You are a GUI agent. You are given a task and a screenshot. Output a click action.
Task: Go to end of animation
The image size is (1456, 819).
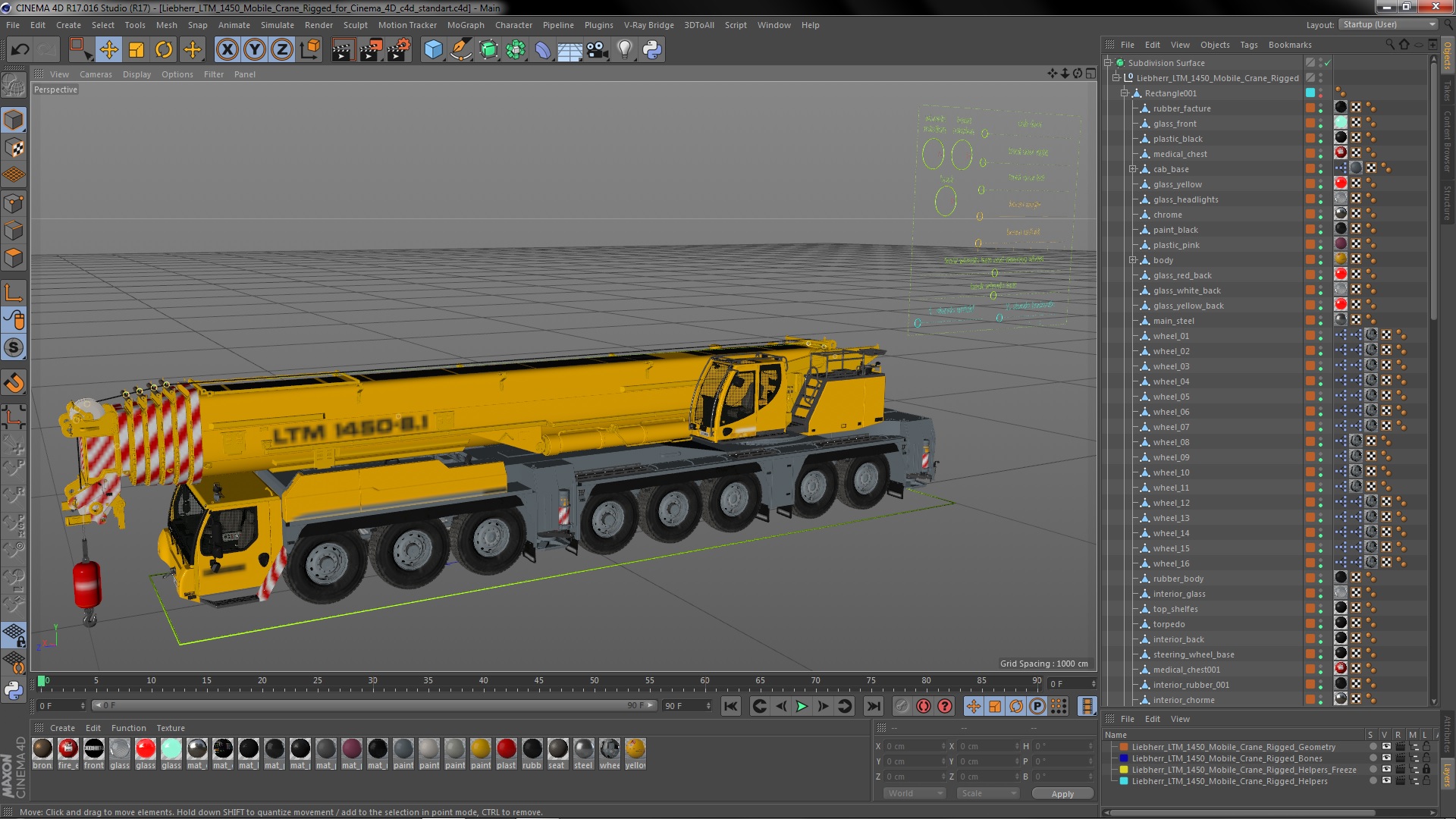(x=874, y=707)
